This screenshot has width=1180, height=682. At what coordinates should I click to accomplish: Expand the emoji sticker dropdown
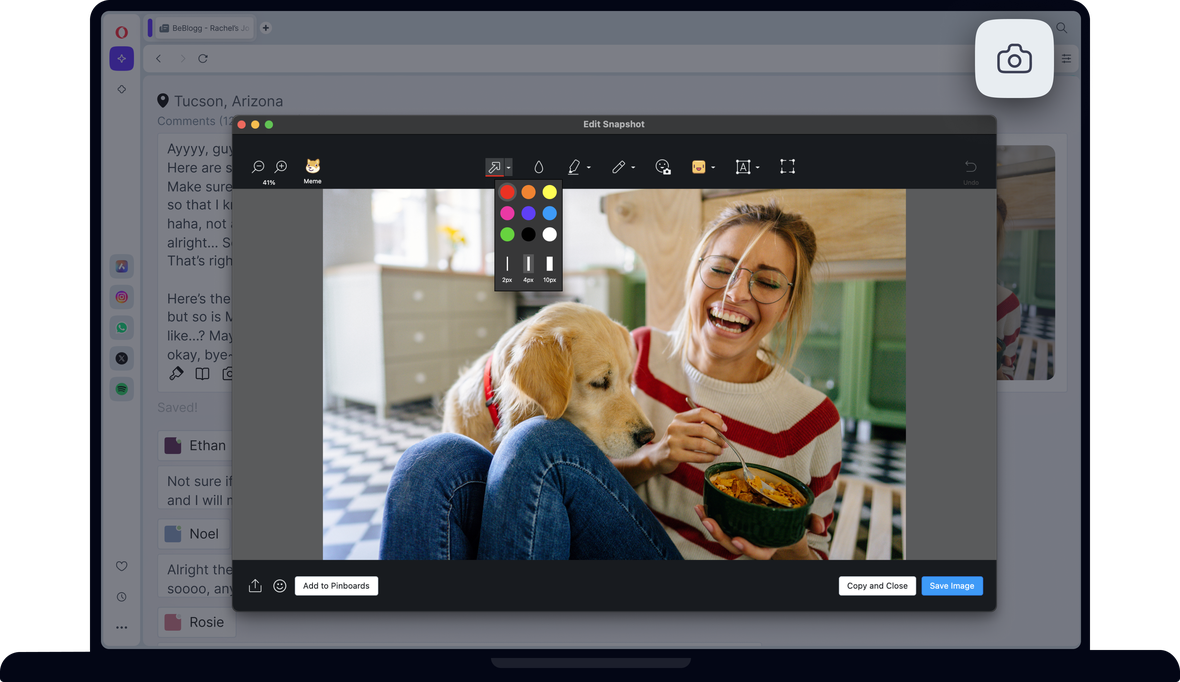713,167
